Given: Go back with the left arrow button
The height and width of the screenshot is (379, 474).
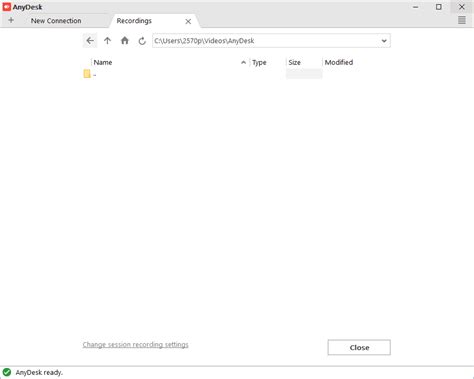Looking at the screenshot, I should [90, 41].
